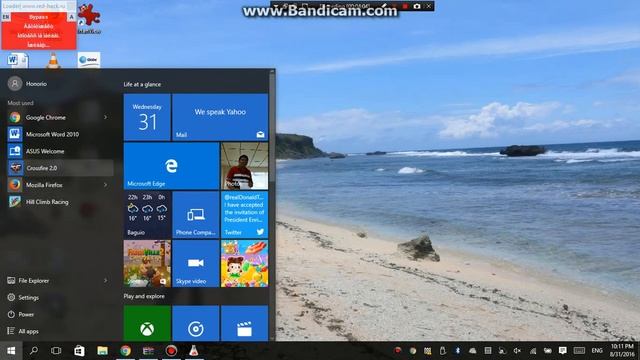Viewport: 640px width, 360px height.
Task: Open the Calendar tile showing Wednesday 31
Action: [x=147, y=117]
